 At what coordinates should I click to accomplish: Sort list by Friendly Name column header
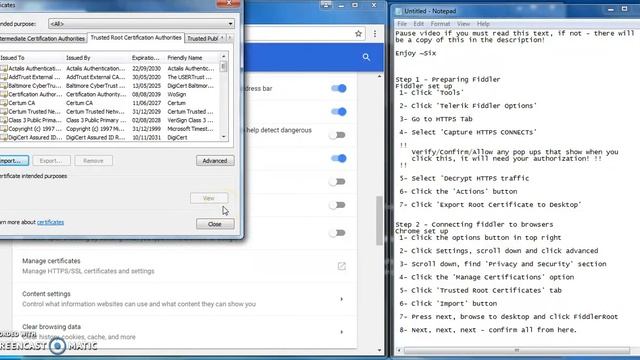[x=193, y=58]
